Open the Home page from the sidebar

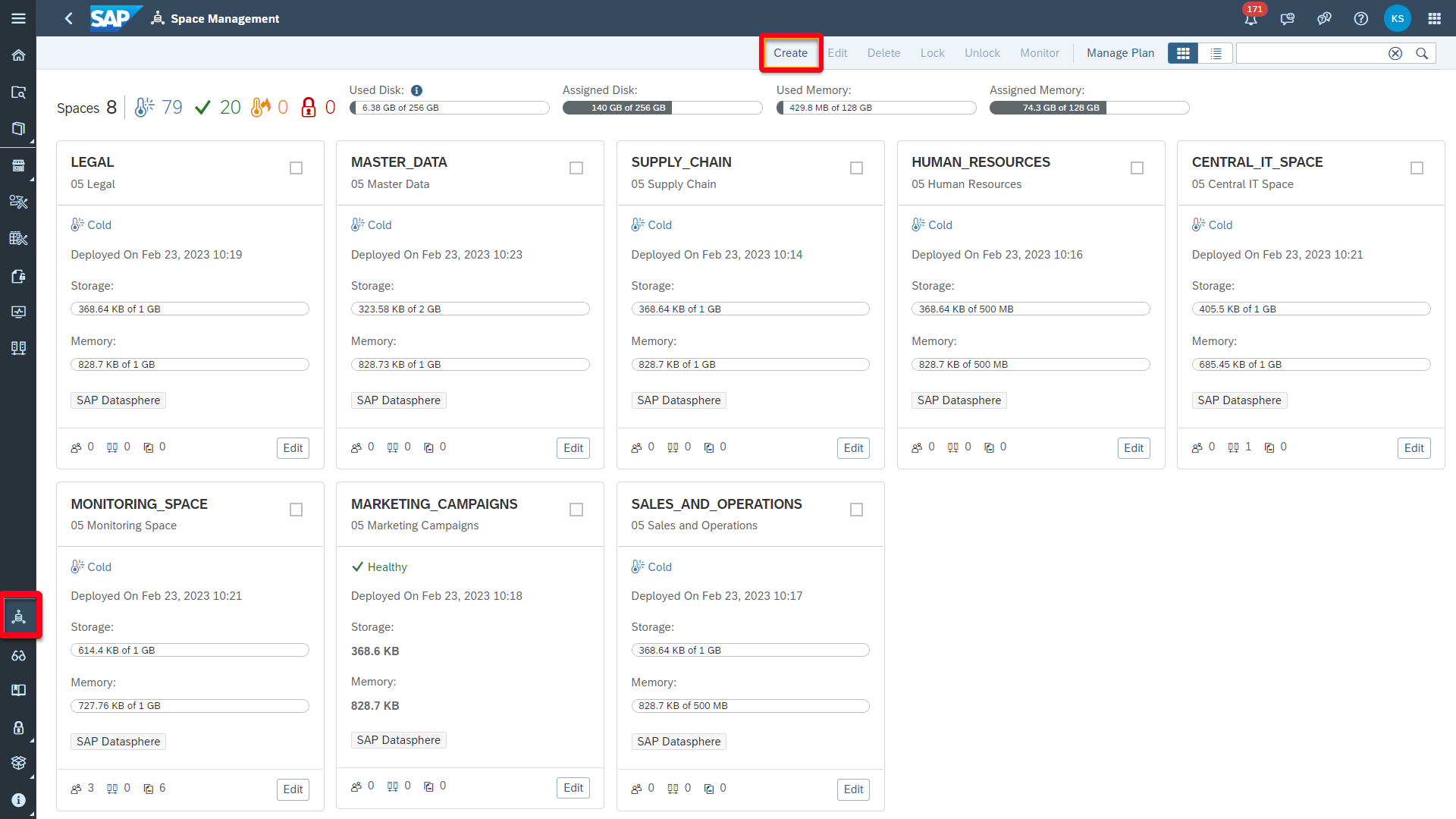point(19,55)
